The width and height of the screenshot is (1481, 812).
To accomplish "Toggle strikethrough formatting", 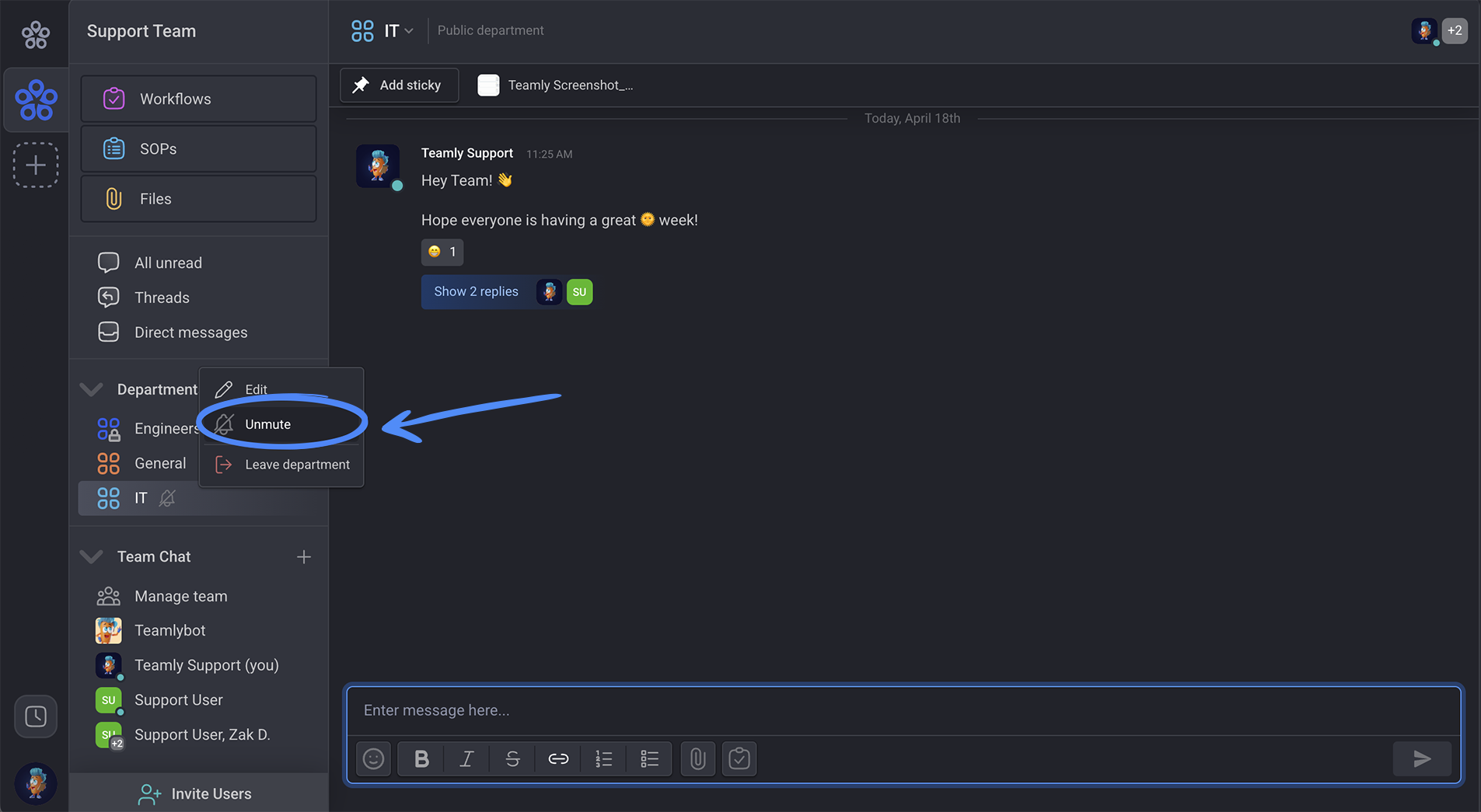I will [x=512, y=758].
